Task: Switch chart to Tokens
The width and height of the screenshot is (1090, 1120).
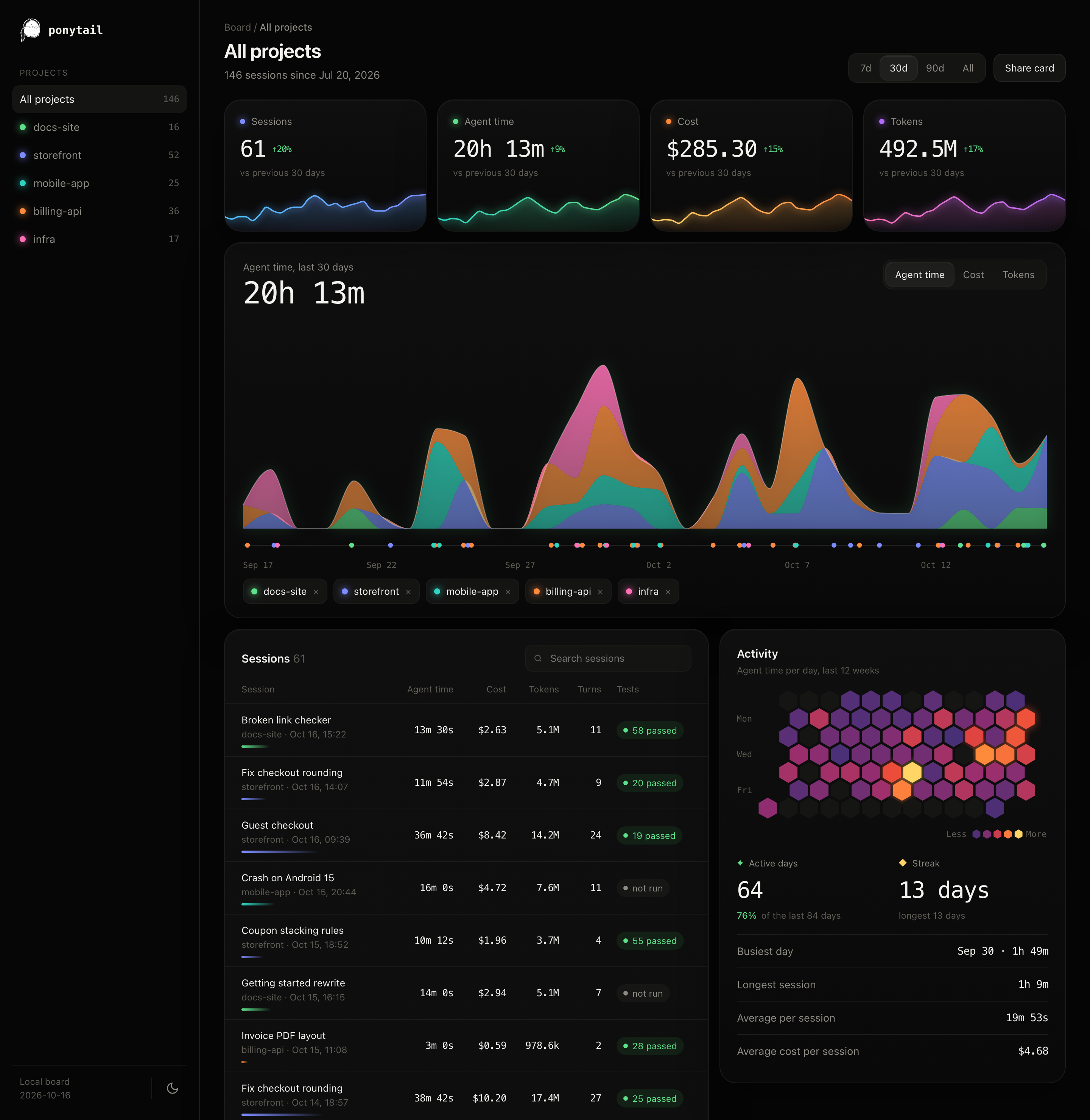Action: (x=1018, y=275)
